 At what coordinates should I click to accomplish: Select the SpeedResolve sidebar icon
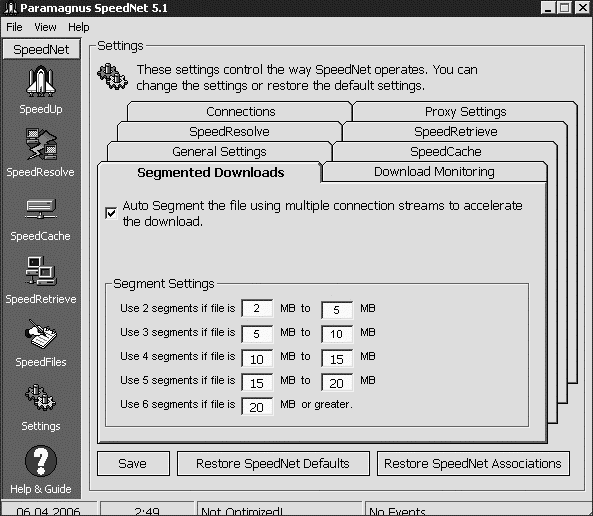41,144
